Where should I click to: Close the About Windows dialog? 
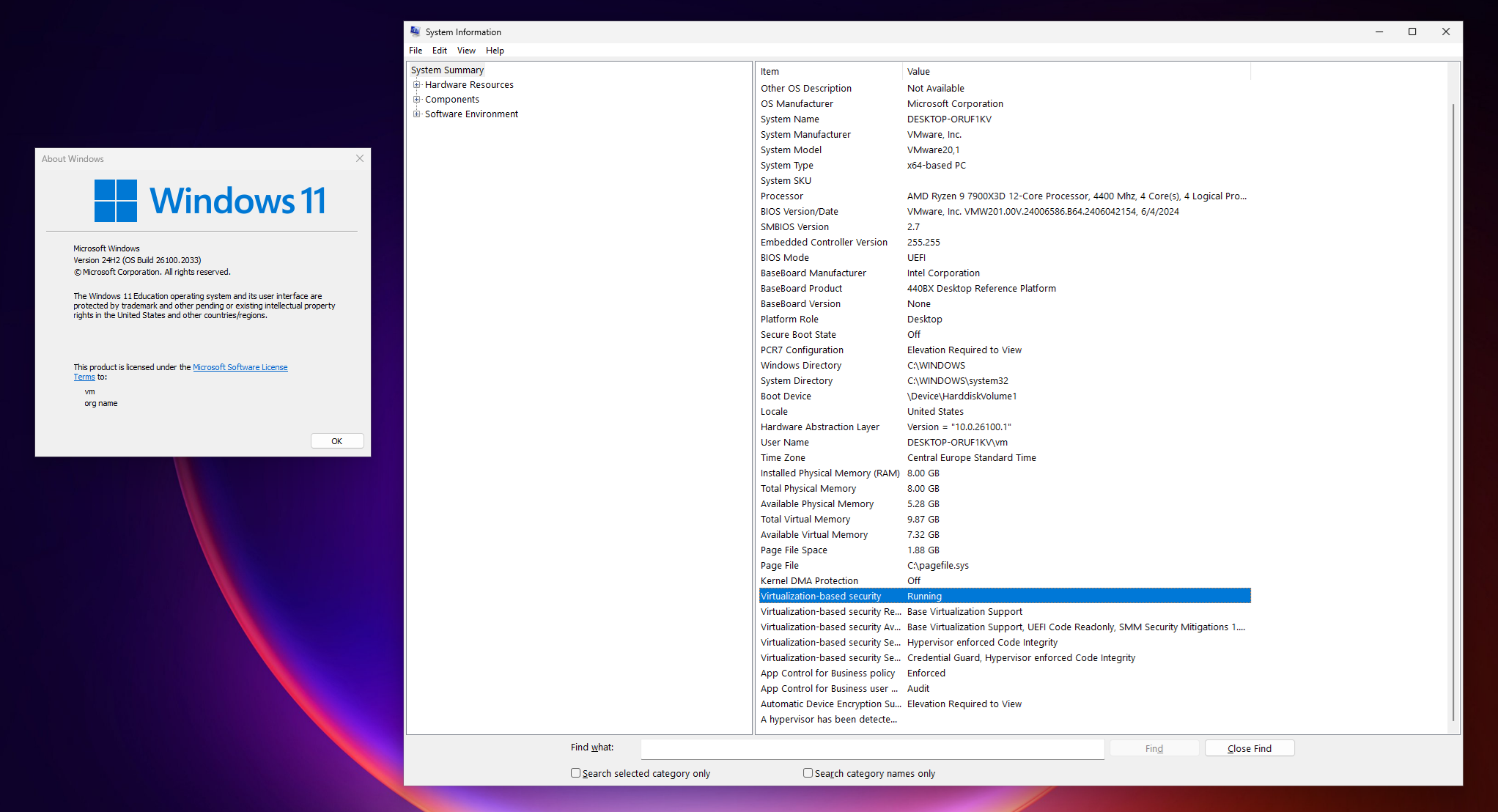(360, 158)
